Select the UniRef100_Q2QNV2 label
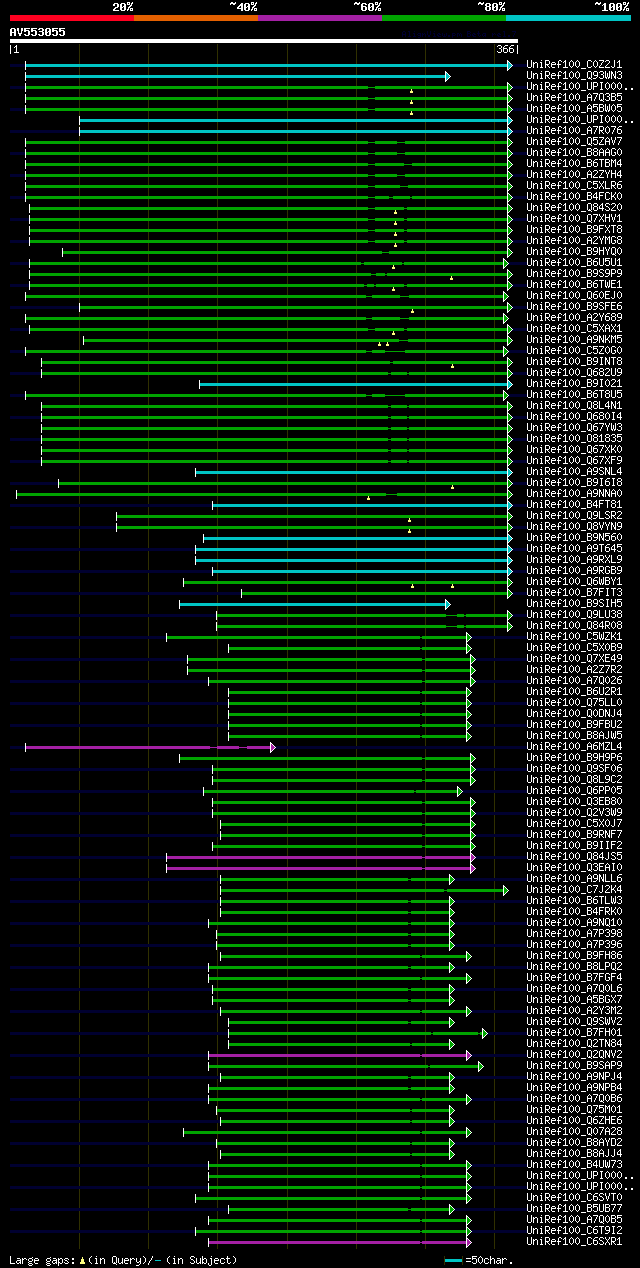The height and width of the screenshot is (1268, 640). [x=574, y=1055]
